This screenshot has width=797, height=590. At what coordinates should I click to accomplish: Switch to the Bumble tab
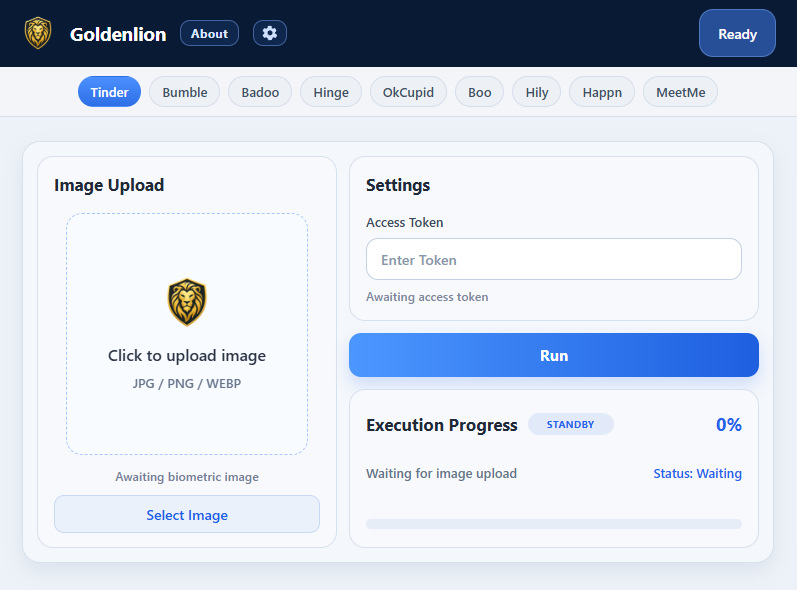[x=185, y=92]
